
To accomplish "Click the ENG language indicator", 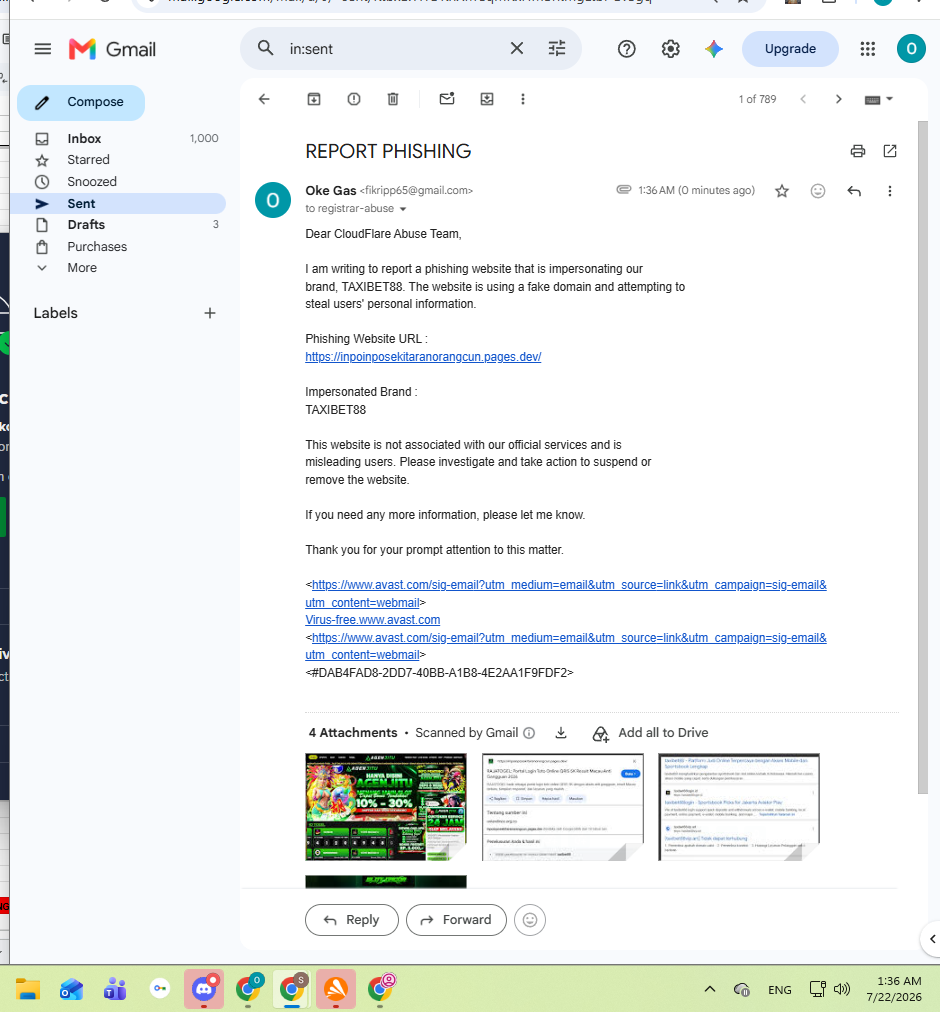I will tap(779, 990).
